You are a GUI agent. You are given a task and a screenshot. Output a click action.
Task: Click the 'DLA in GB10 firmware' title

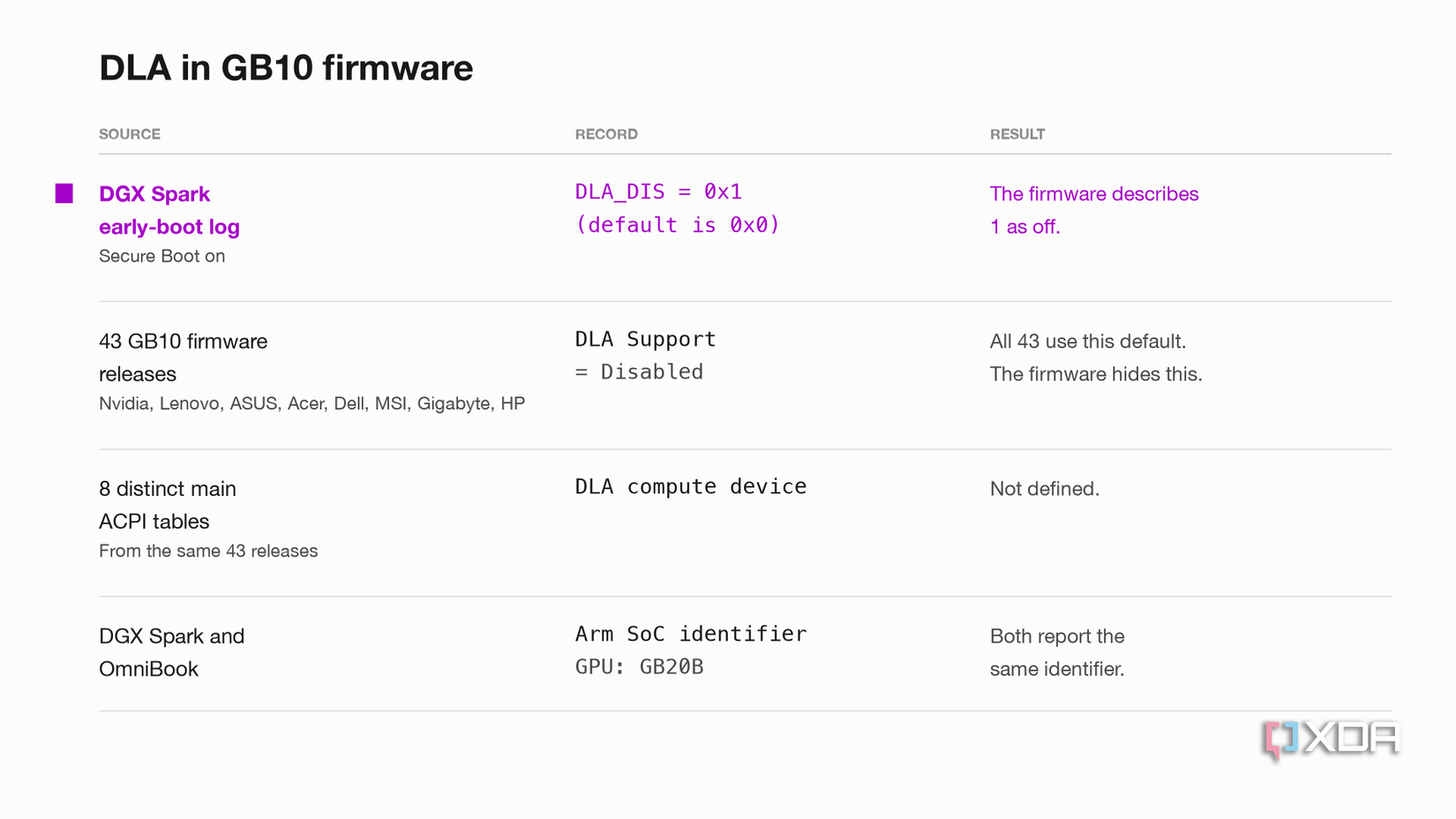point(286,68)
